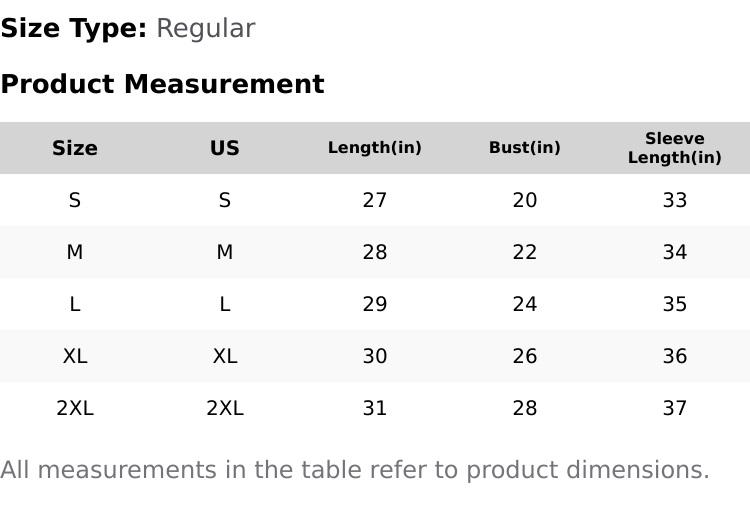Click sleeve length value 35 for size L

point(675,304)
